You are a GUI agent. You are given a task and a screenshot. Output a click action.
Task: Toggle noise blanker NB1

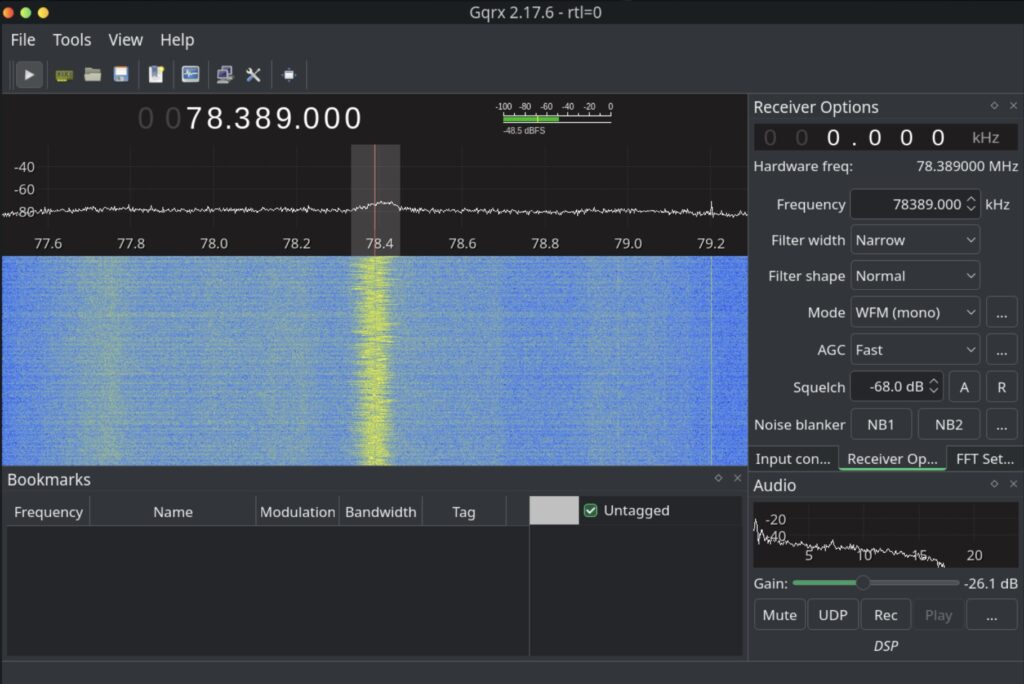click(880, 425)
